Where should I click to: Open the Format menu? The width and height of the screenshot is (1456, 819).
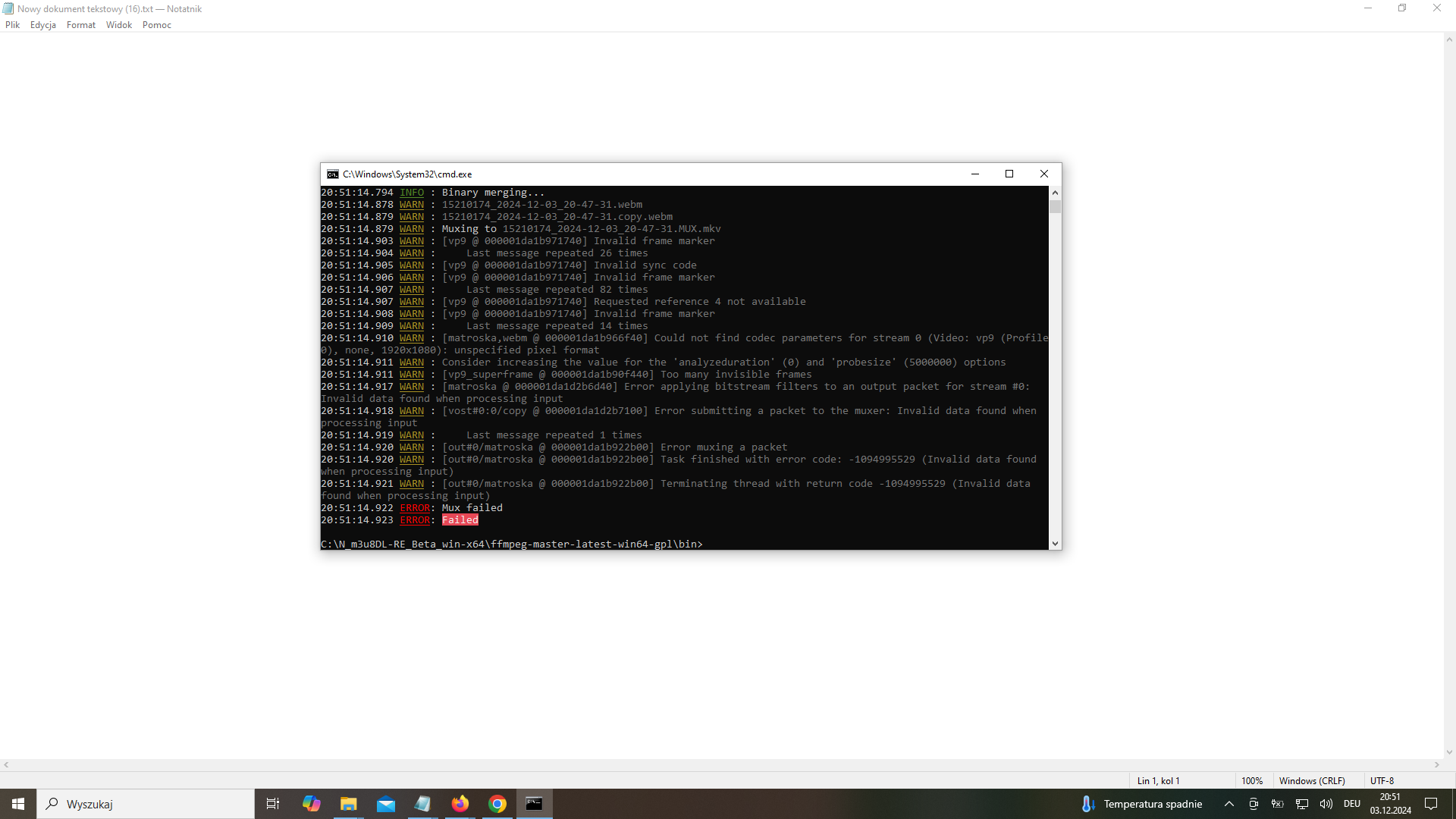[81, 25]
